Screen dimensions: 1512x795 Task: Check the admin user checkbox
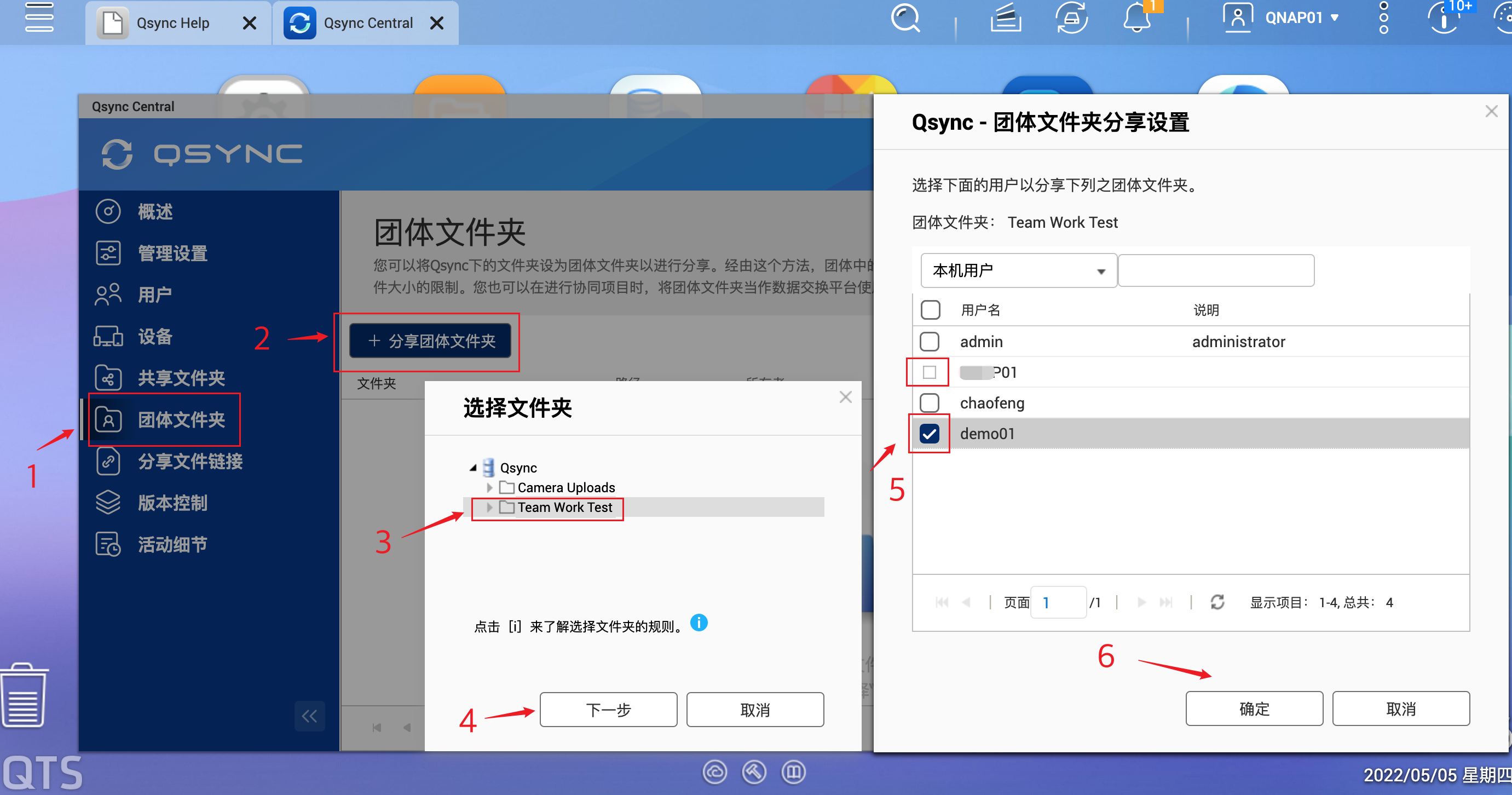[929, 341]
